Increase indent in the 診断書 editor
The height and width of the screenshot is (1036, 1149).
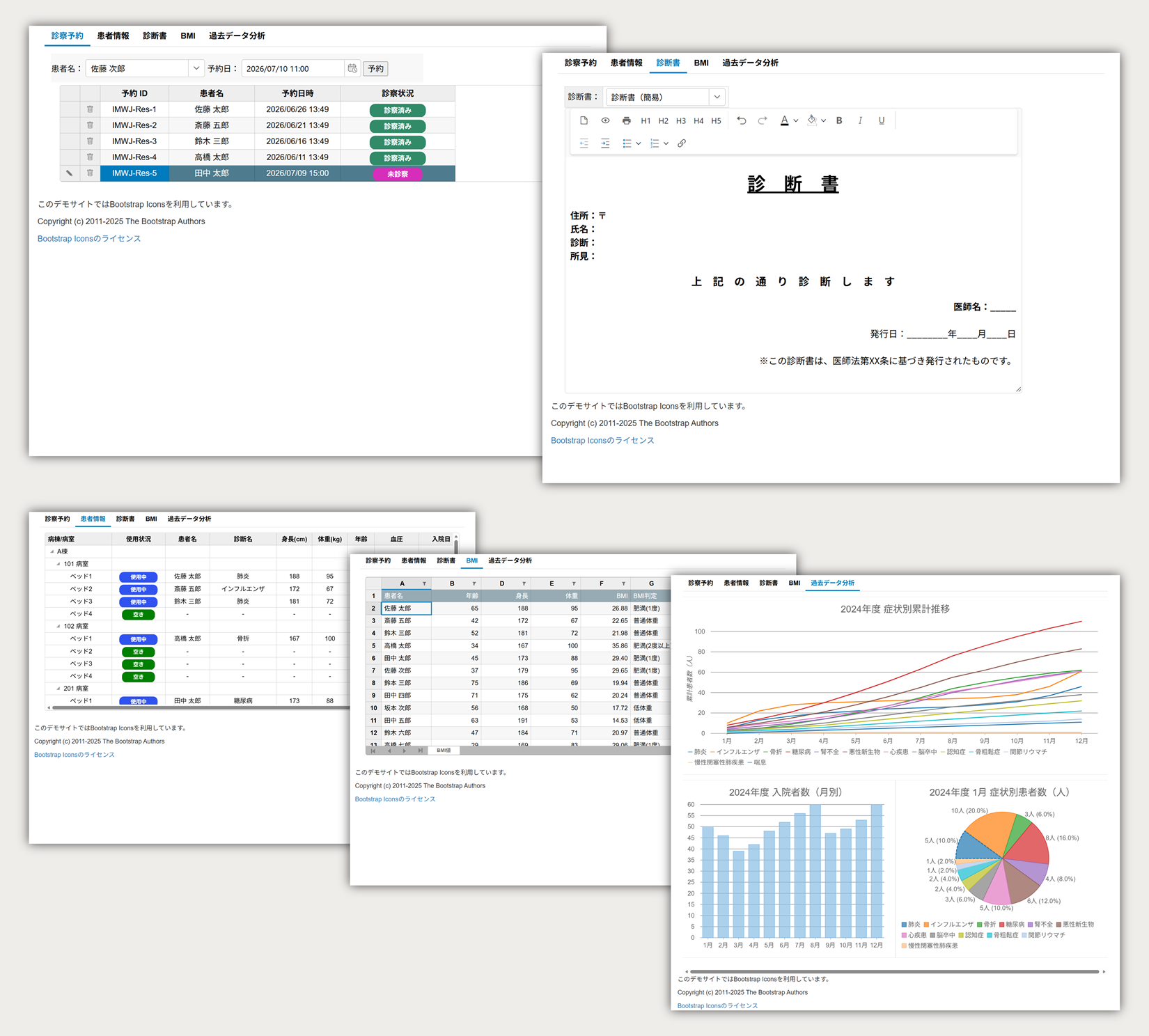coord(605,143)
